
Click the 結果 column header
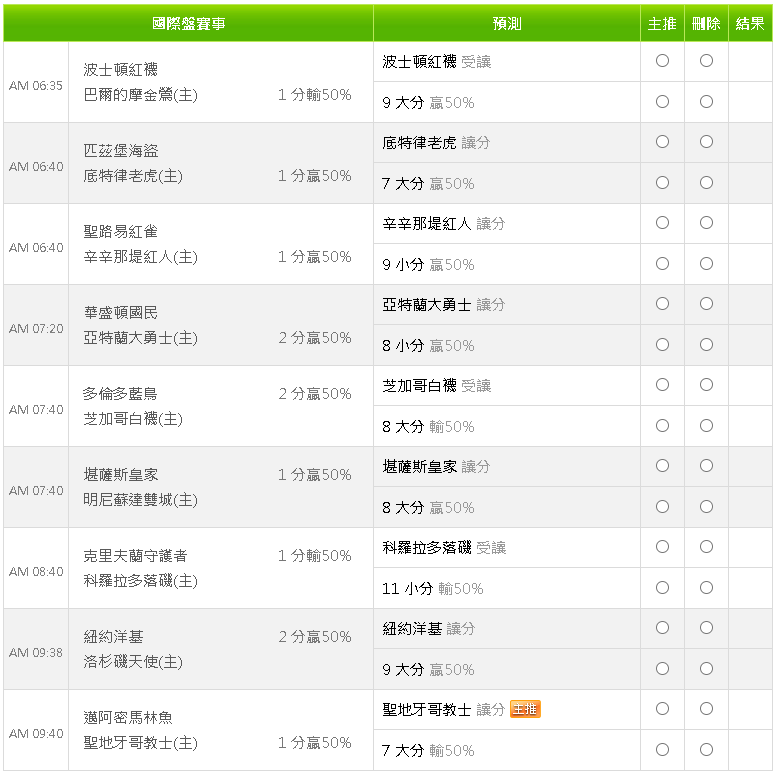coord(750,23)
